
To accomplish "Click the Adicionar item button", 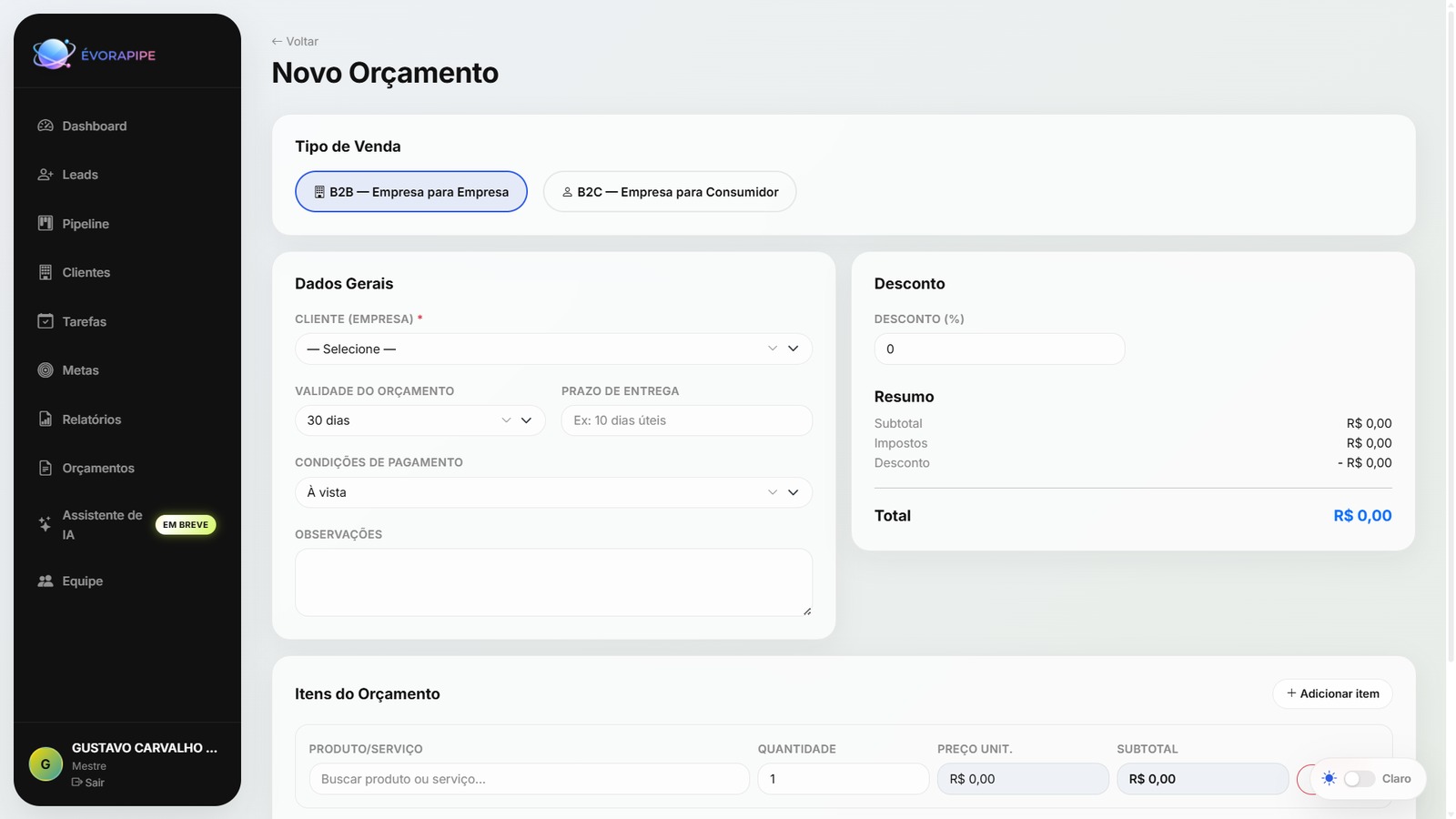I will click(x=1332, y=693).
